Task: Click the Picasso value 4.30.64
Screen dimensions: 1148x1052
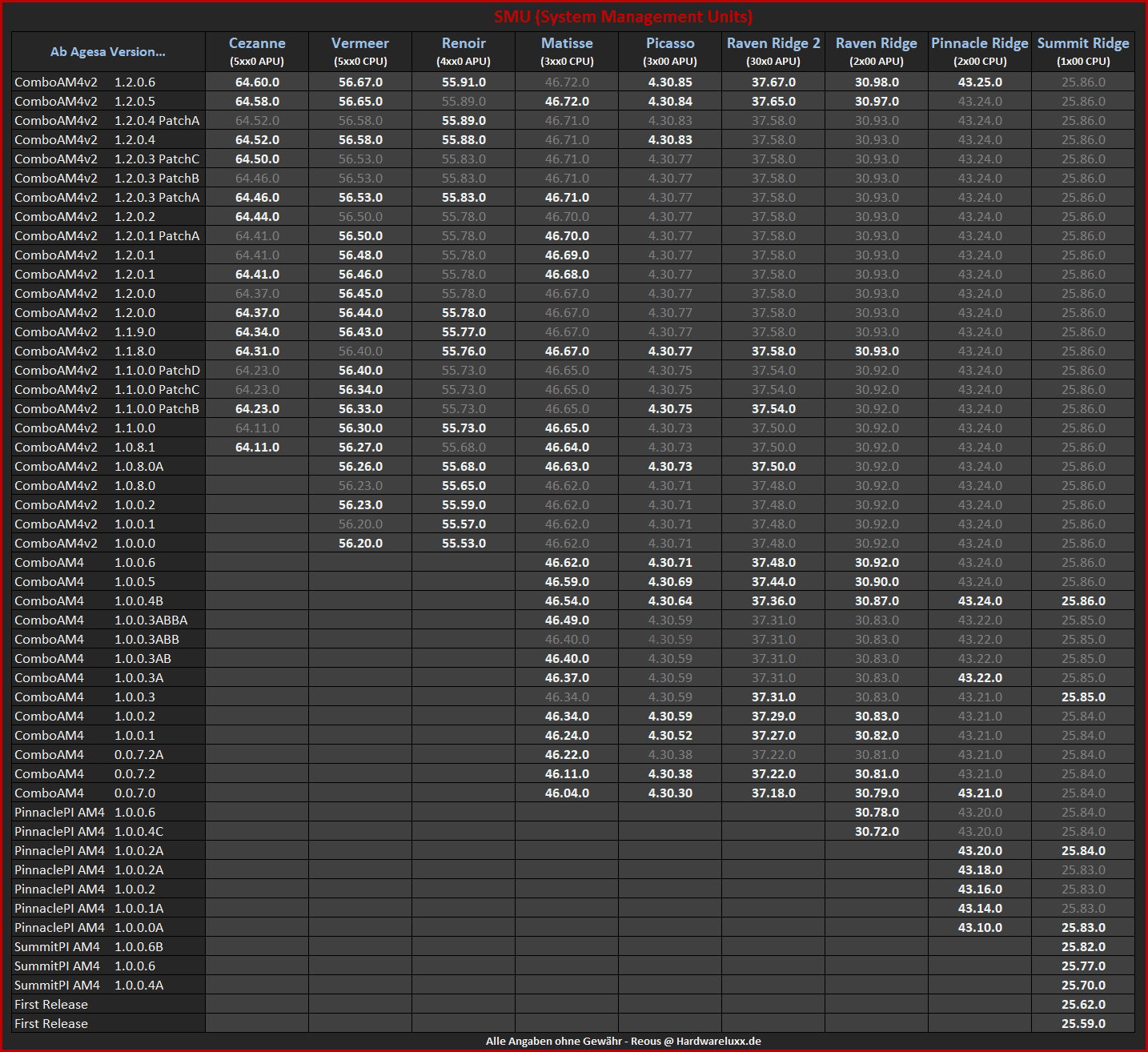Action: (x=670, y=600)
